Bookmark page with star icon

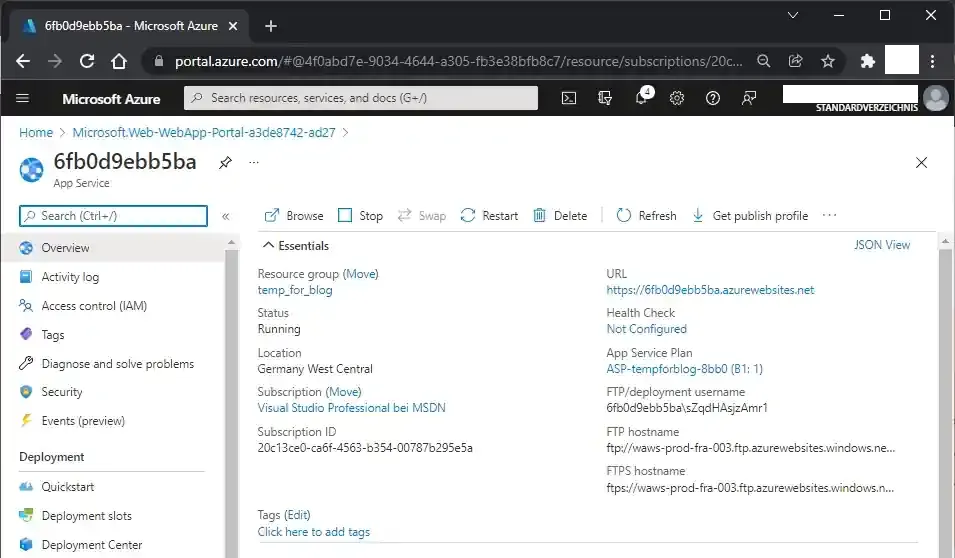coord(827,61)
